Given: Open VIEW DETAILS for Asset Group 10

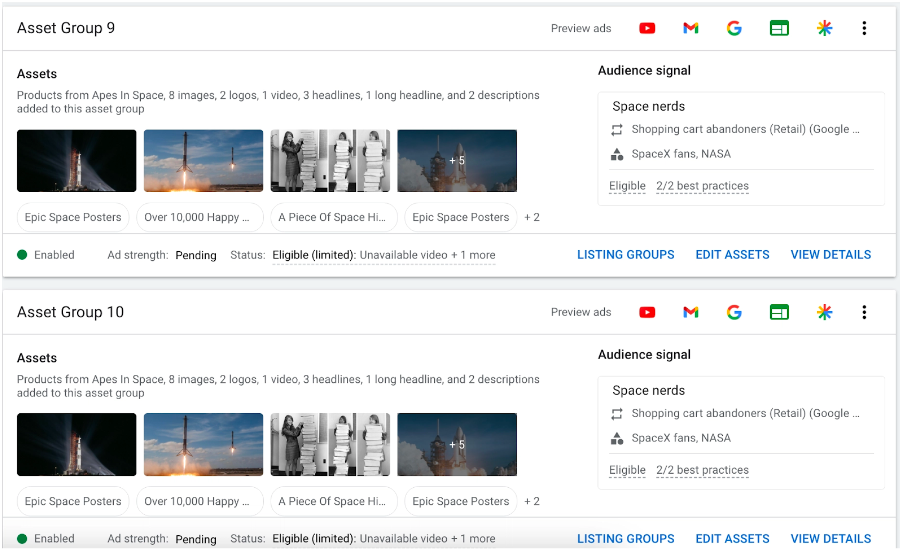Looking at the screenshot, I should click(x=830, y=539).
